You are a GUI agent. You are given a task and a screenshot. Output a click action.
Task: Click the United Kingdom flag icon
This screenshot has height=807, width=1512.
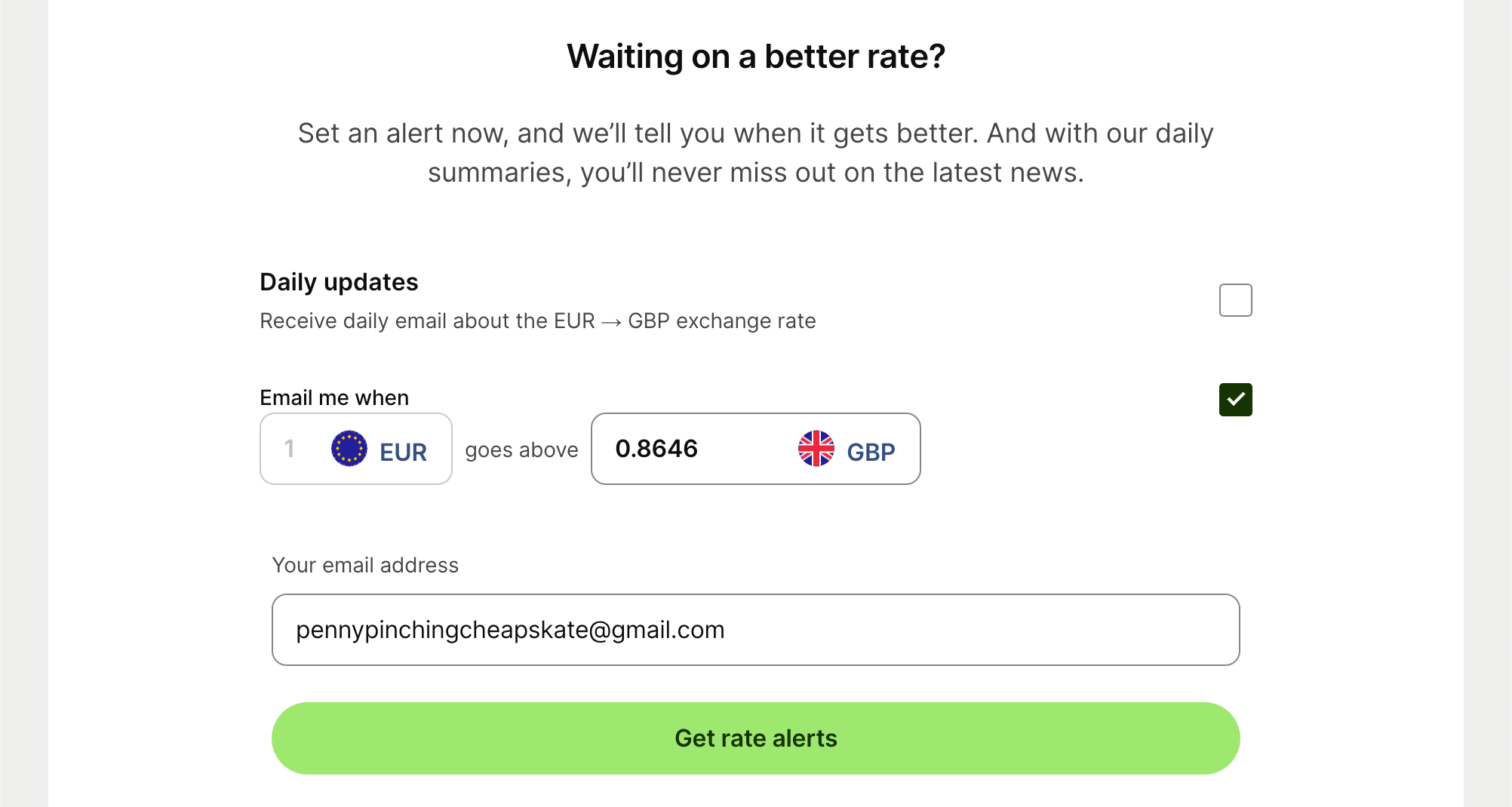click(x=816, y=449)
